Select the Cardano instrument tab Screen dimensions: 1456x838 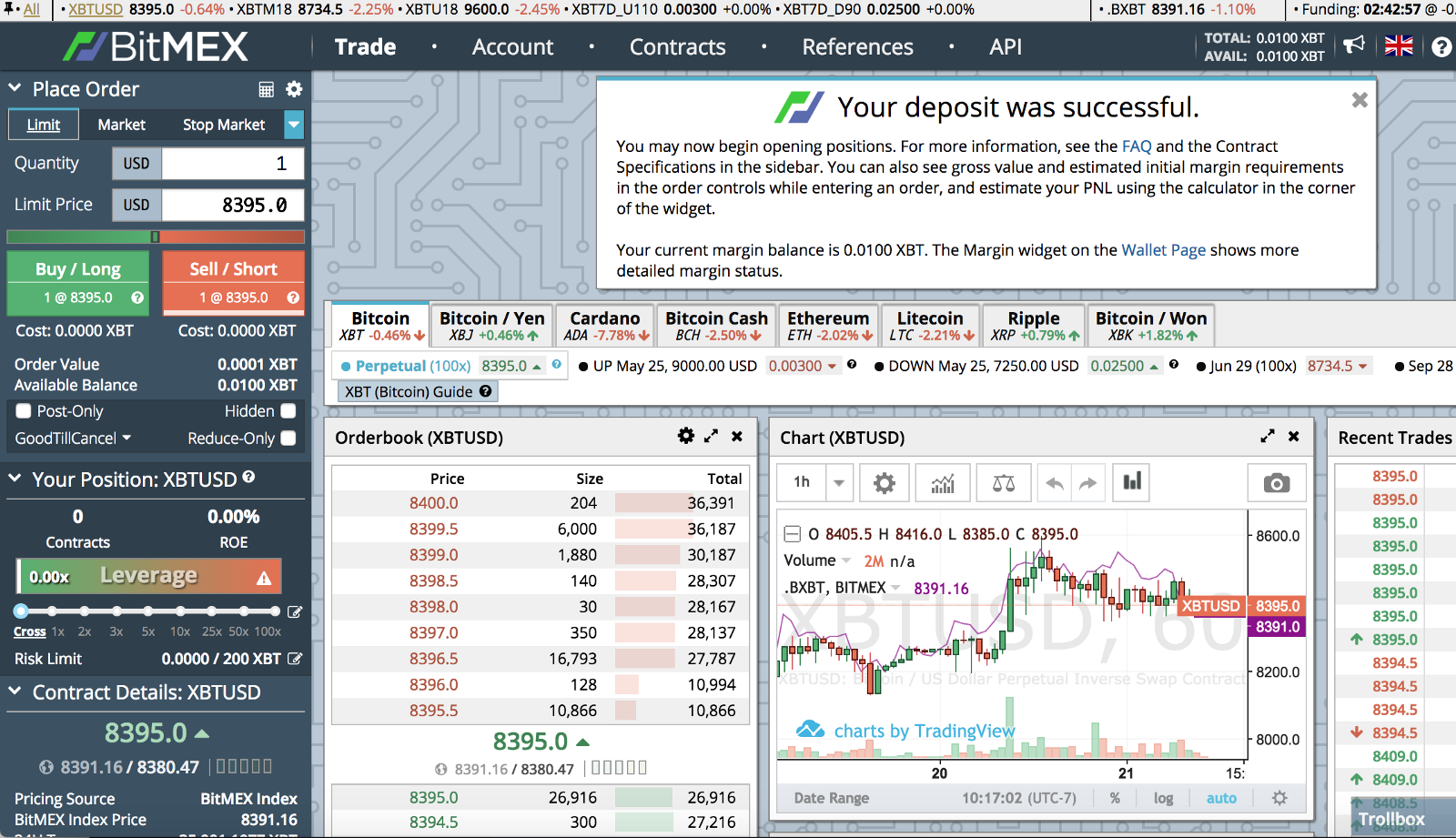coord(605,326)
